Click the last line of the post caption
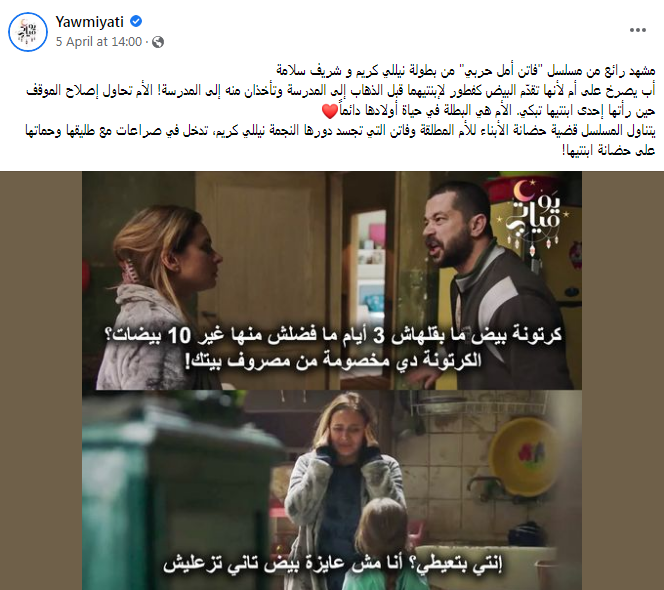The image size is (664, 590). [609, 150]
